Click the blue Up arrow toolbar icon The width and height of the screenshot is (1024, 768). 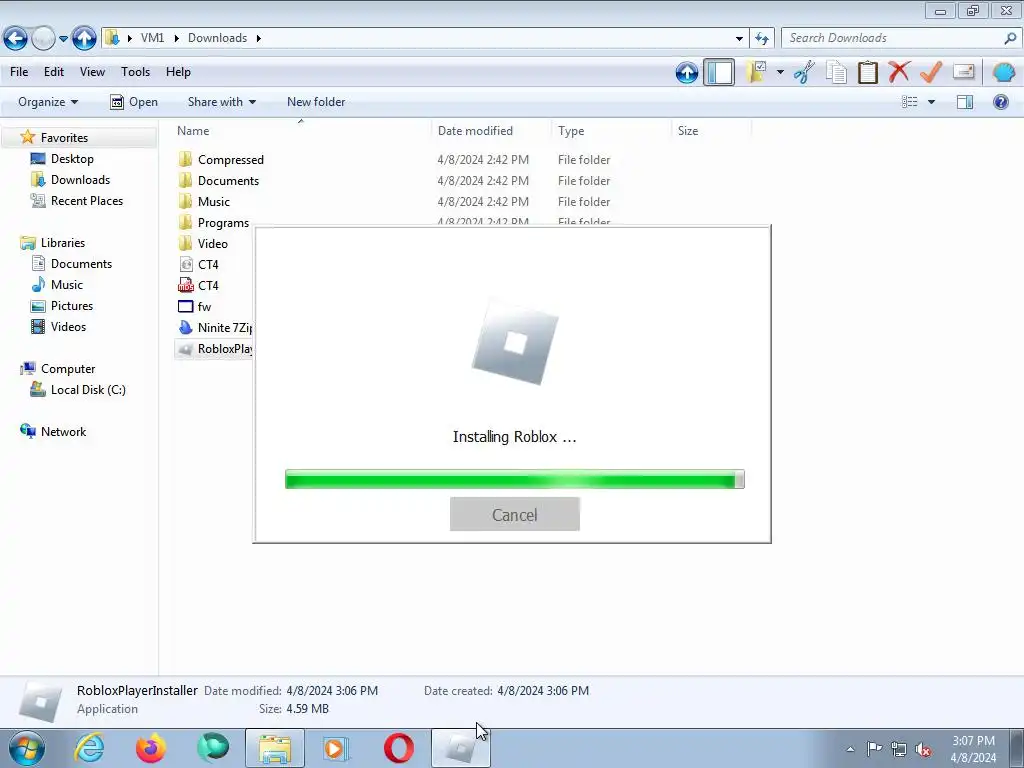coord(687,72)
